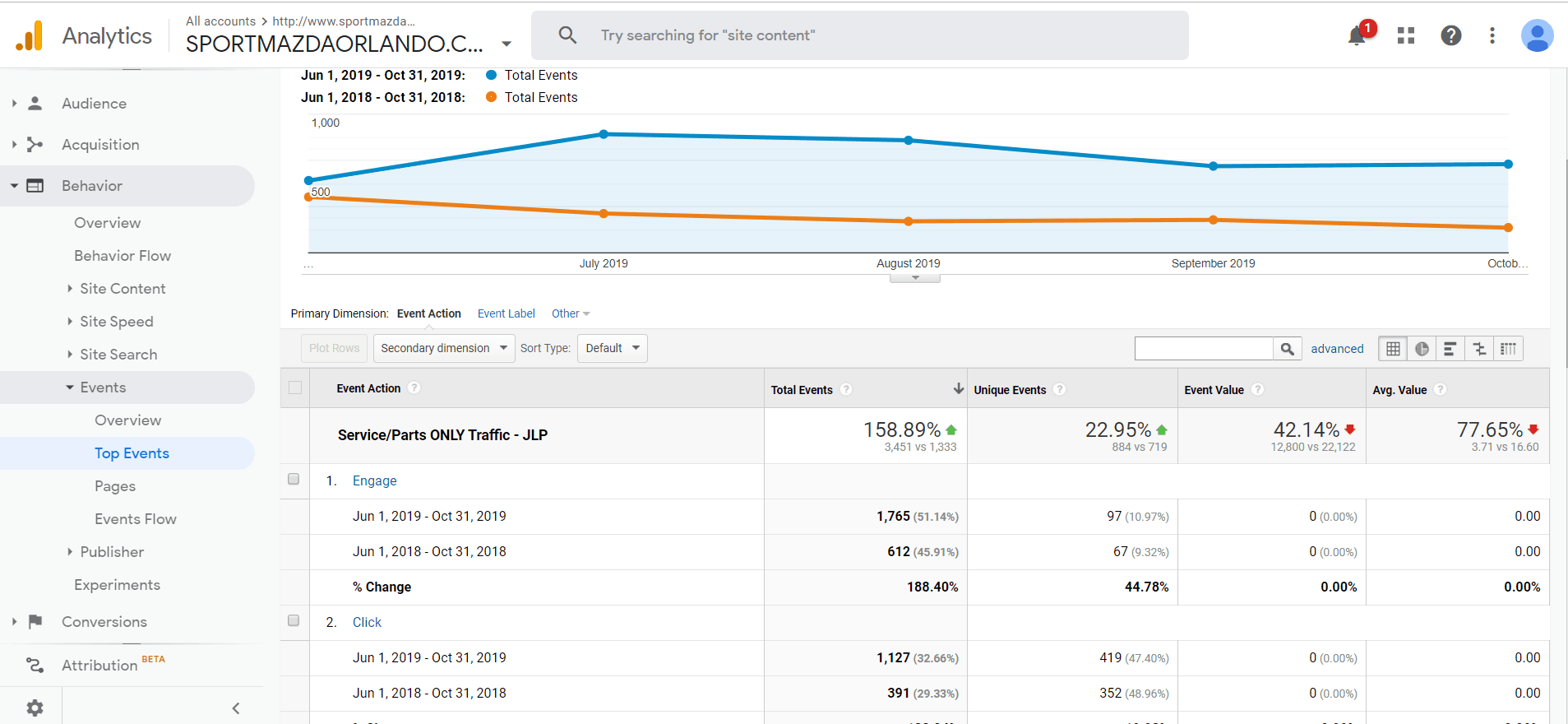Click the September 2019 blue data point
This screenshot has height=724, width=1568.
[x=1214, y=166]
